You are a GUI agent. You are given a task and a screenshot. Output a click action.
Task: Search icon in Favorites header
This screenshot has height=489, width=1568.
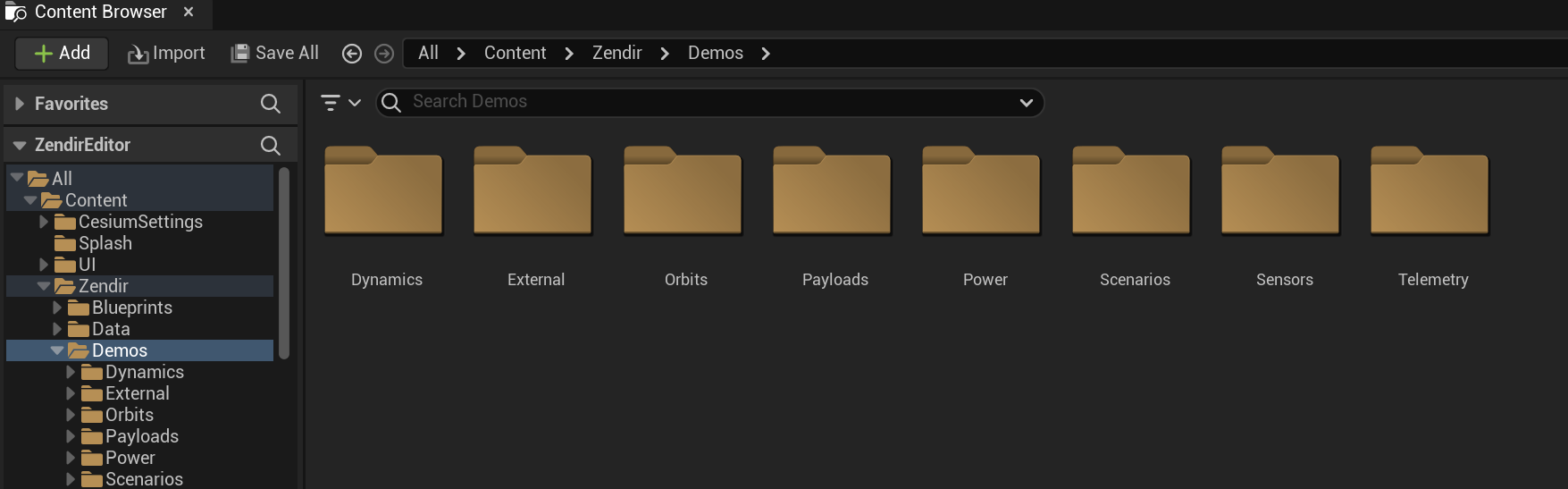point(270,104)
